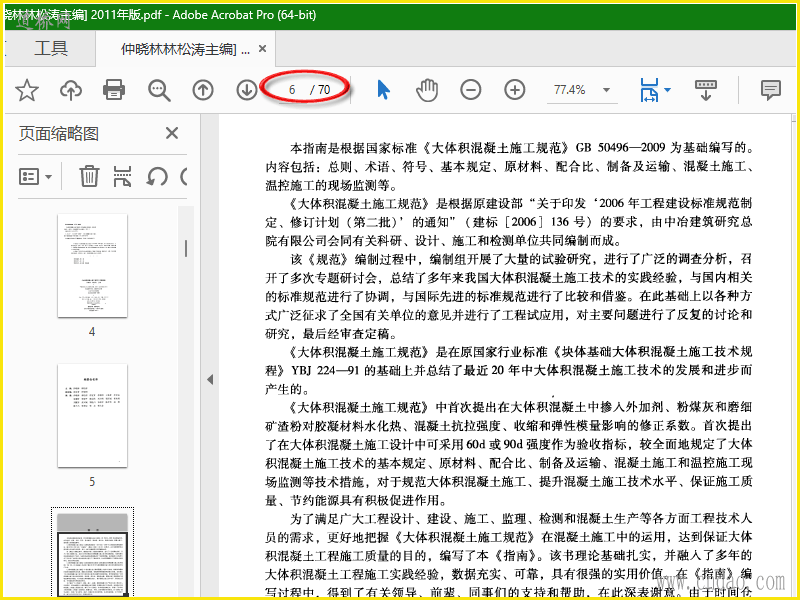Click the upload to cloud icon
The height and width of the screenshot is (600, 800).
pyautogui.click(x=71, y=90)
